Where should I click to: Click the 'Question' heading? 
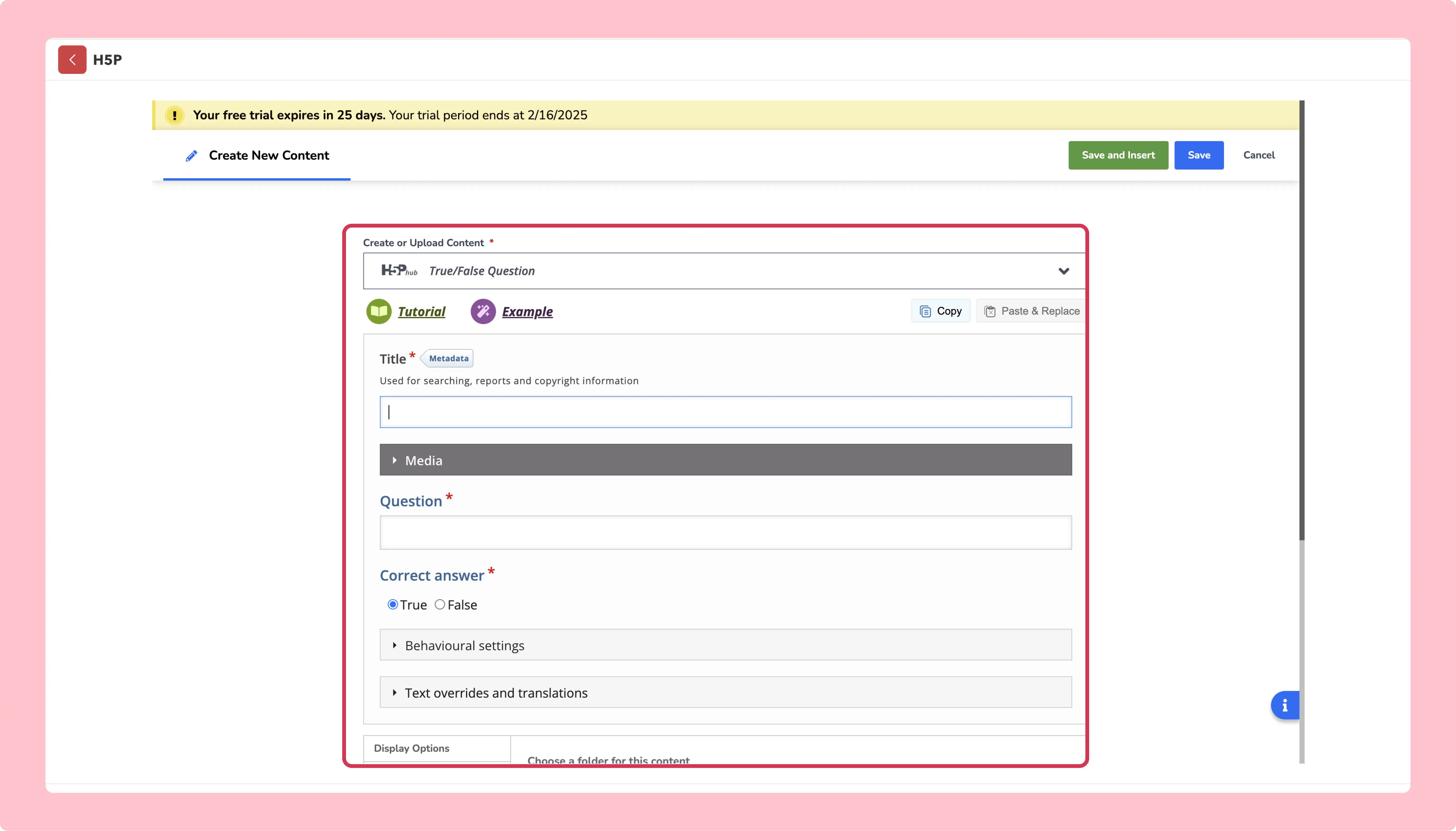411,501
